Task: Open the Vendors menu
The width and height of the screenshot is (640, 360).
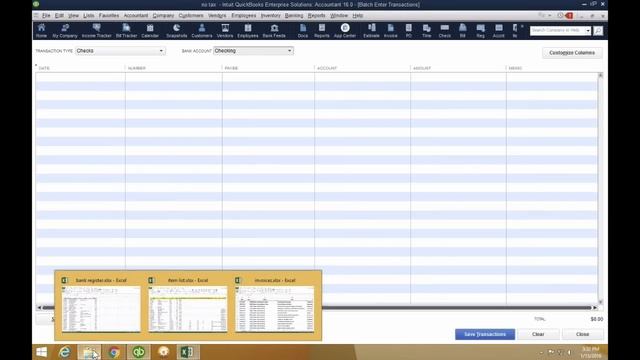Action: [x=217, y=16]
